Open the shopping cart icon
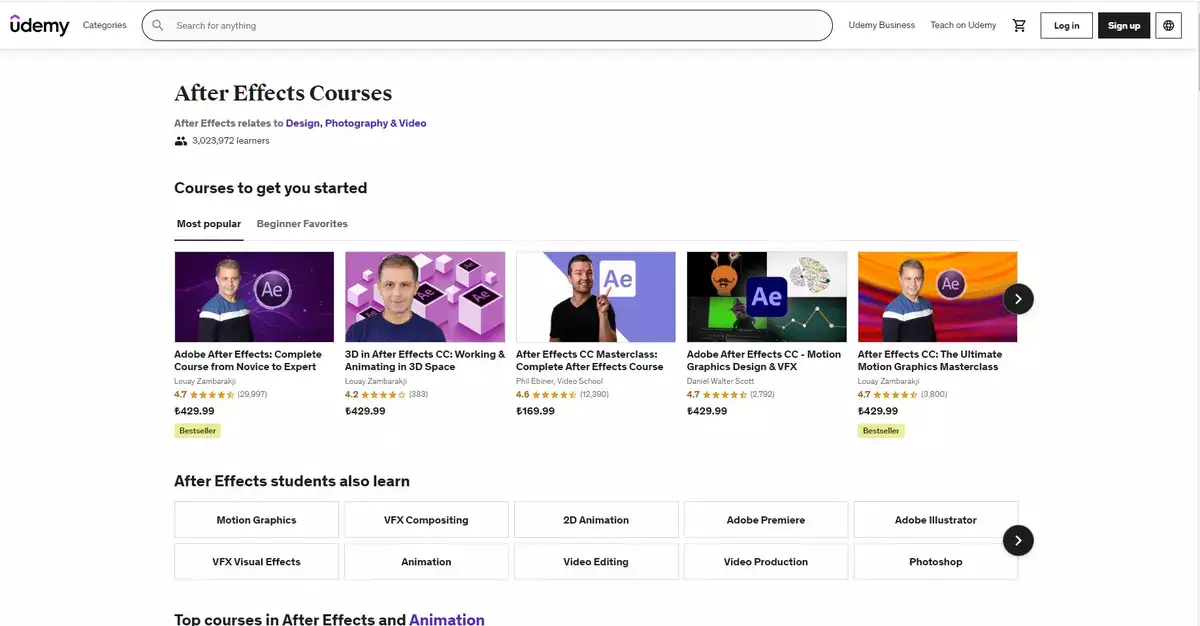1200x626 pixels. coord(1019,25)
